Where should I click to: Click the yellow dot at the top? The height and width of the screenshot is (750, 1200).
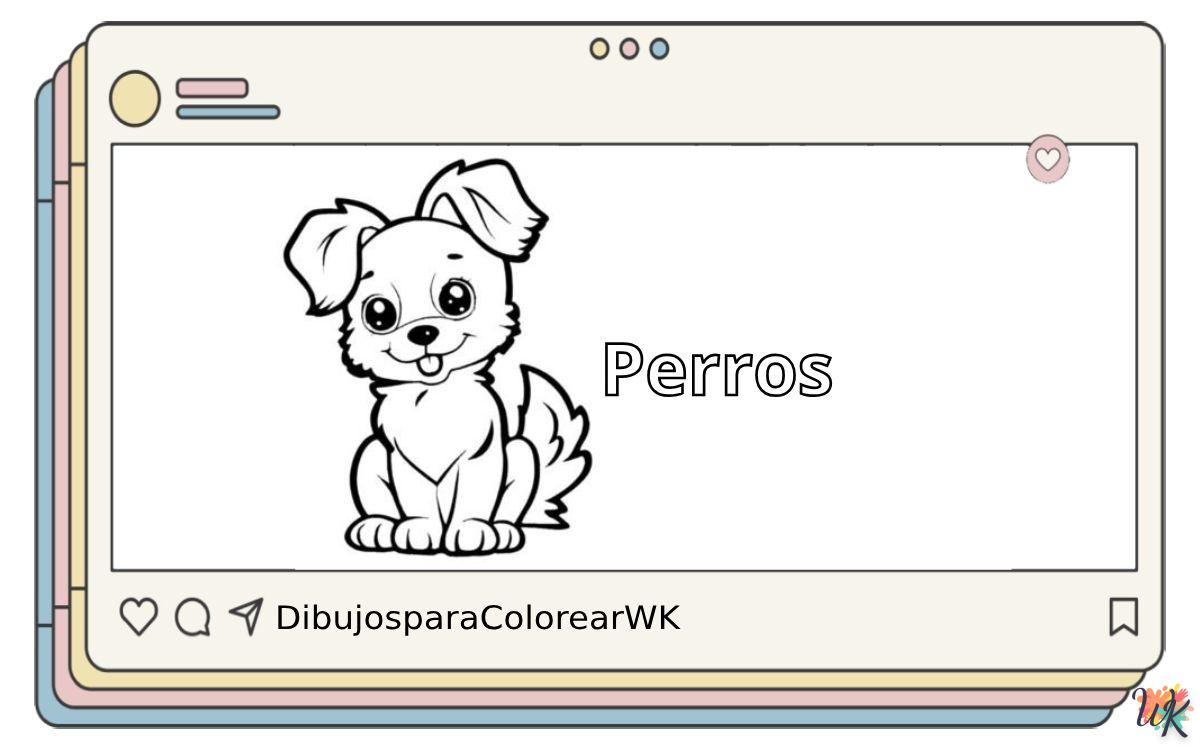599,49
